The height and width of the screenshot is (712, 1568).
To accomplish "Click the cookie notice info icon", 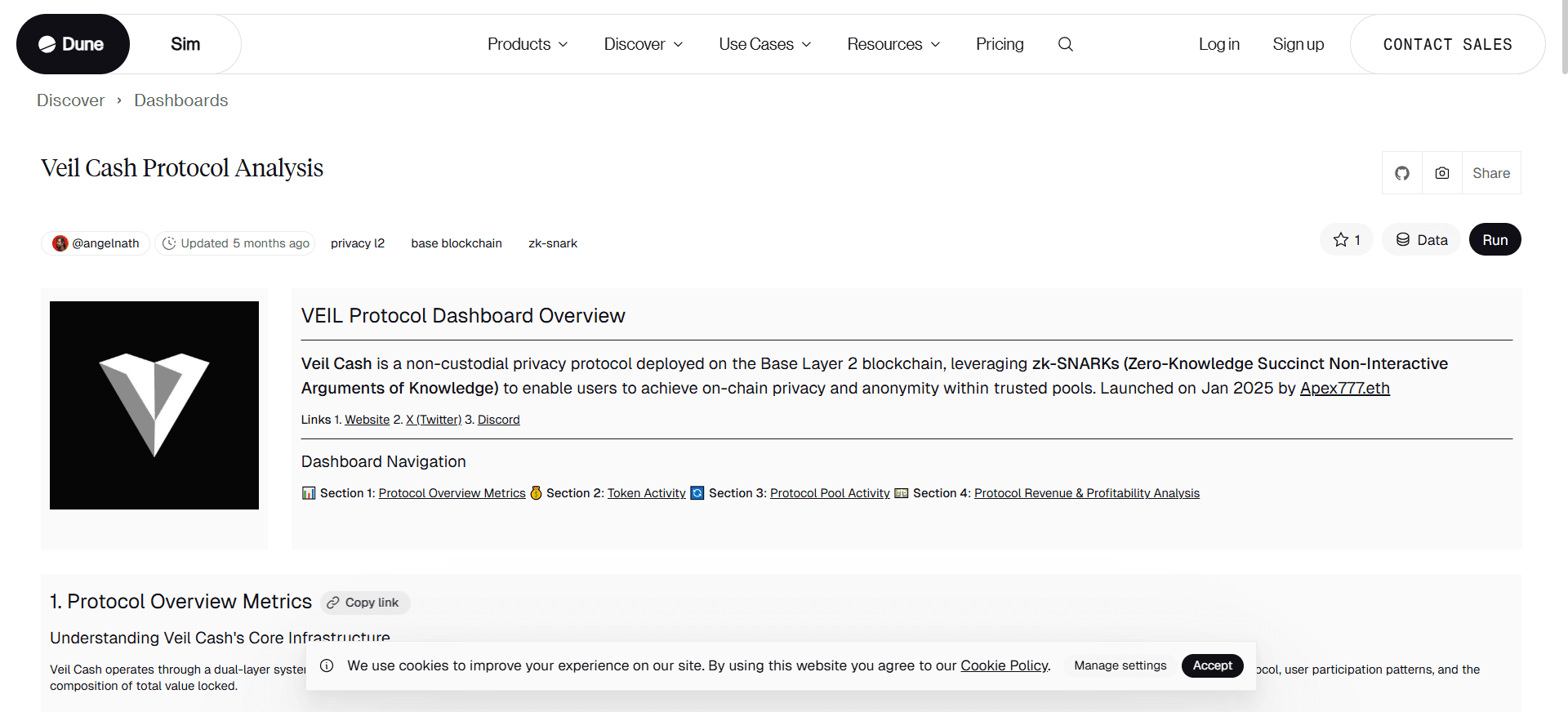I will [327, 665].
